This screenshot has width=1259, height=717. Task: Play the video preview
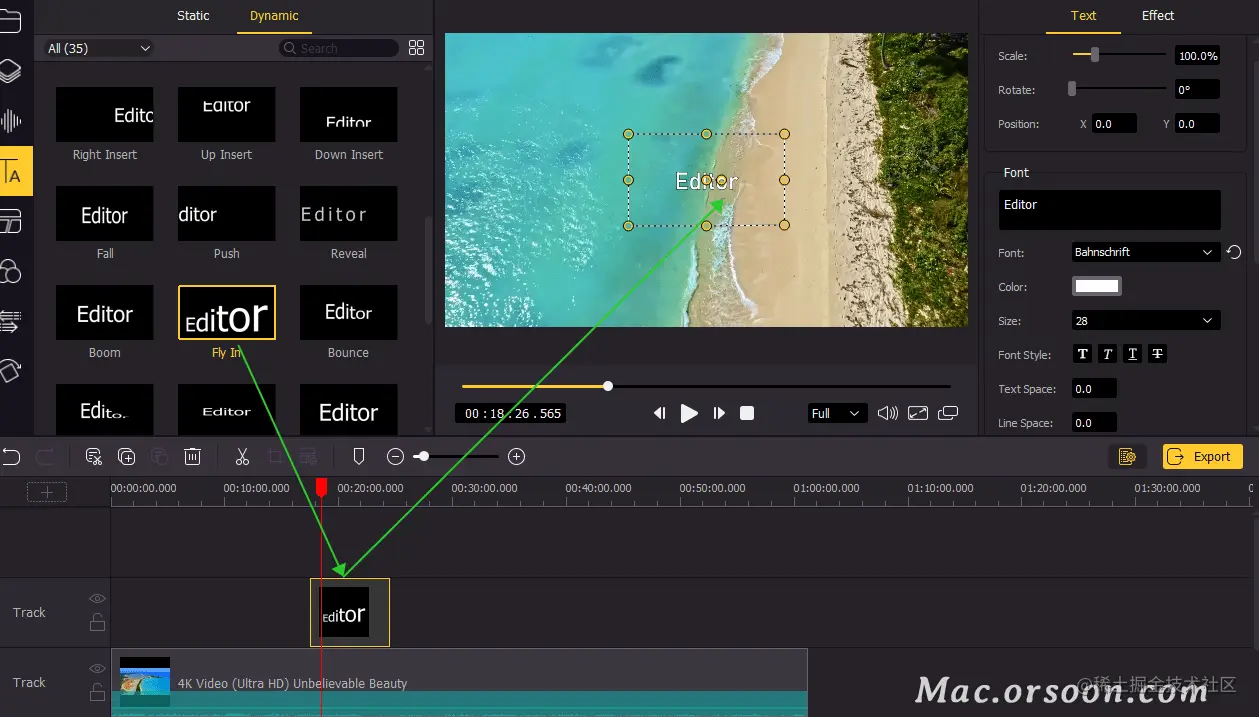689,413
